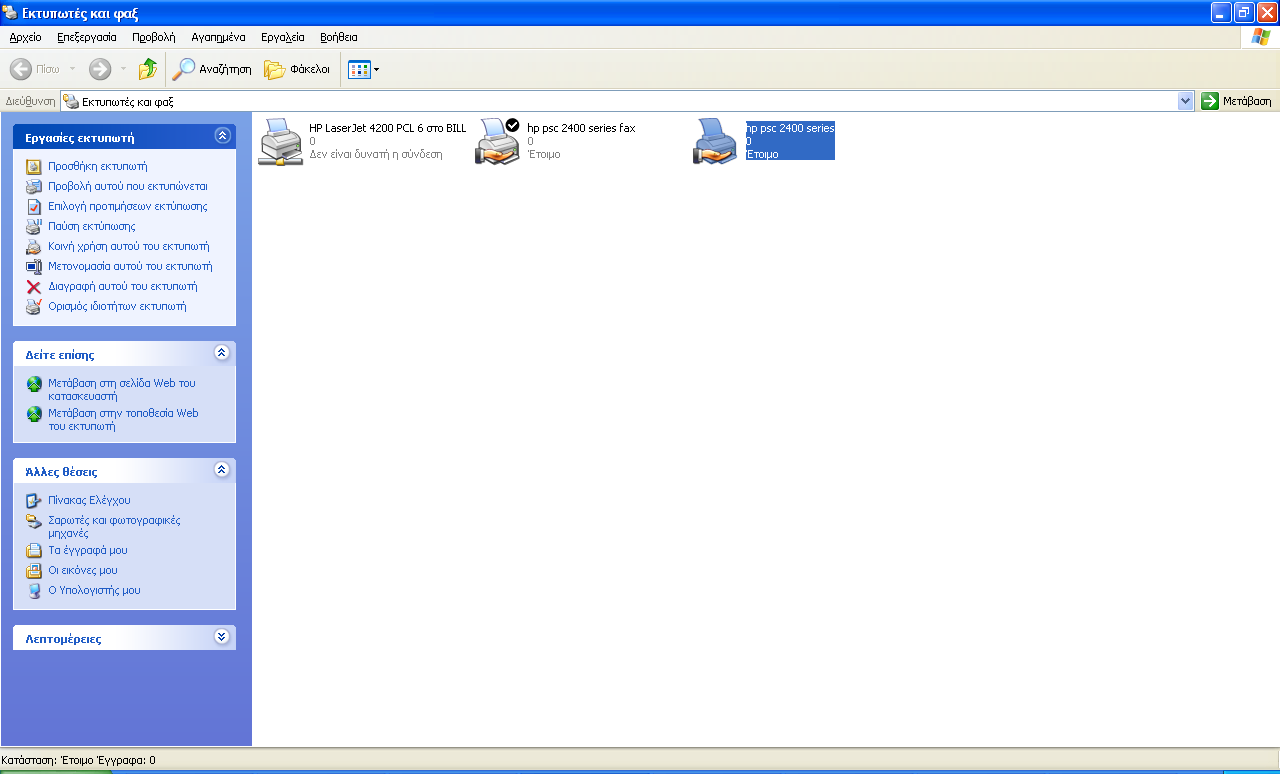Click the Back arrow icon (Πίσω)
Viewport: 1280px width, 774px height.
pyautogui.click(x=21, y=69)
